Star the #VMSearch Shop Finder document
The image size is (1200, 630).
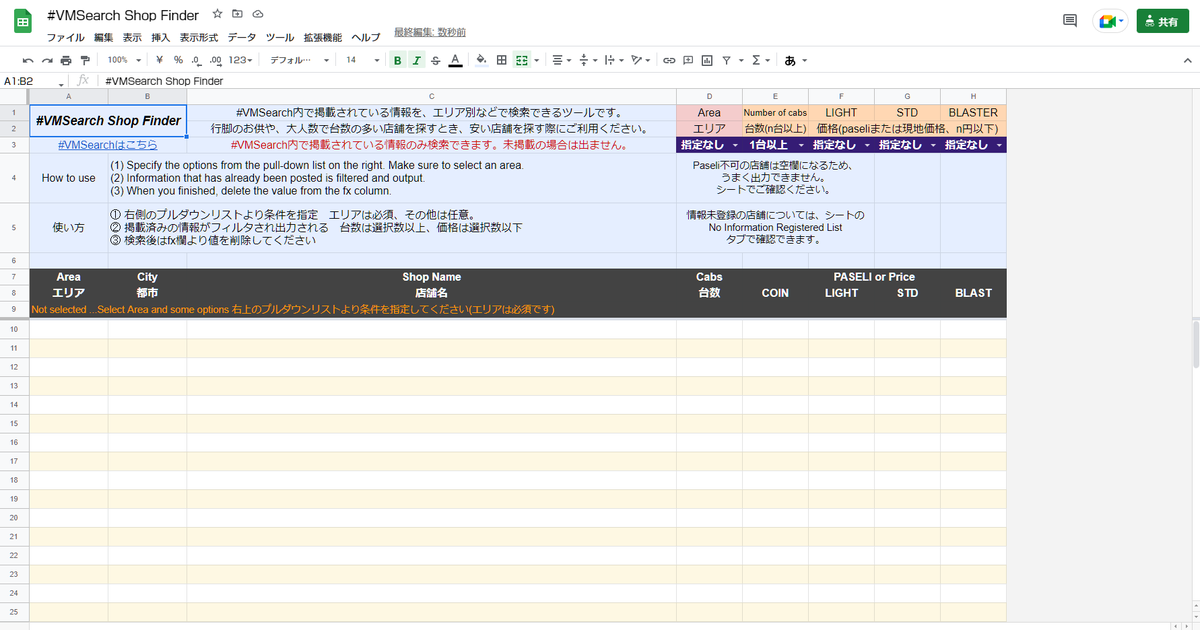(217, 15)
